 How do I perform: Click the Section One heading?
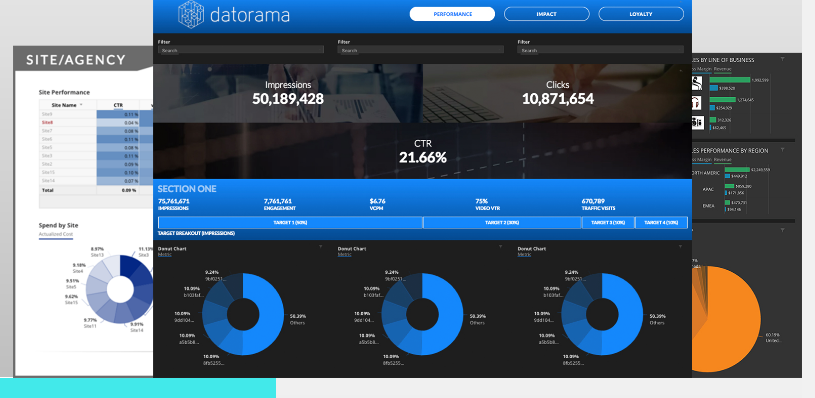[187, 189]
